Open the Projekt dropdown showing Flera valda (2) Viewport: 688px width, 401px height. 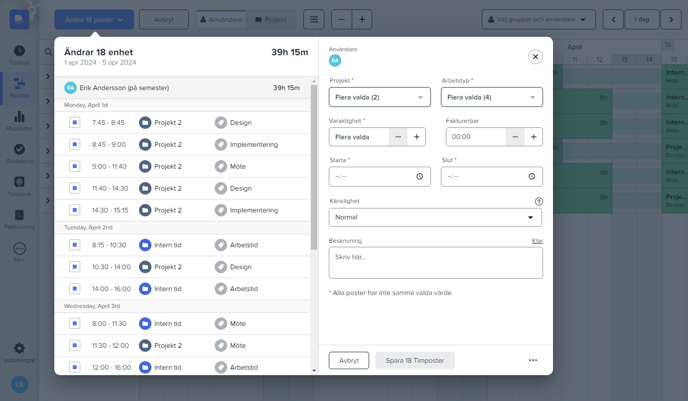(379, 97)
